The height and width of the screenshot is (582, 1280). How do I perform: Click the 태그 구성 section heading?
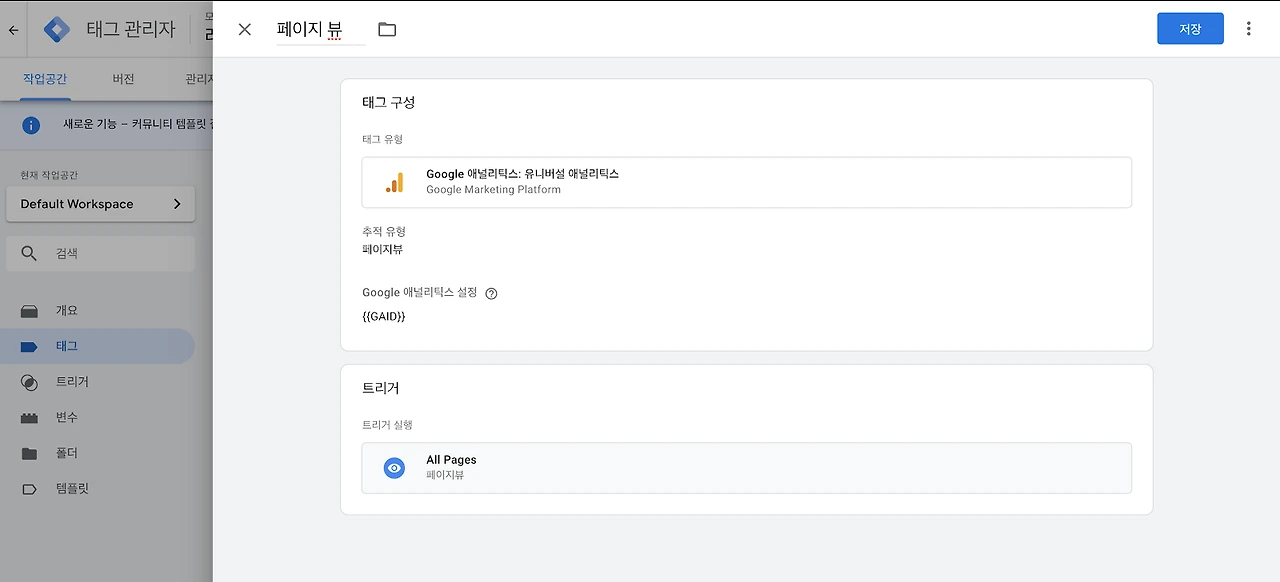pyautogui.click(x=389, y=102)
